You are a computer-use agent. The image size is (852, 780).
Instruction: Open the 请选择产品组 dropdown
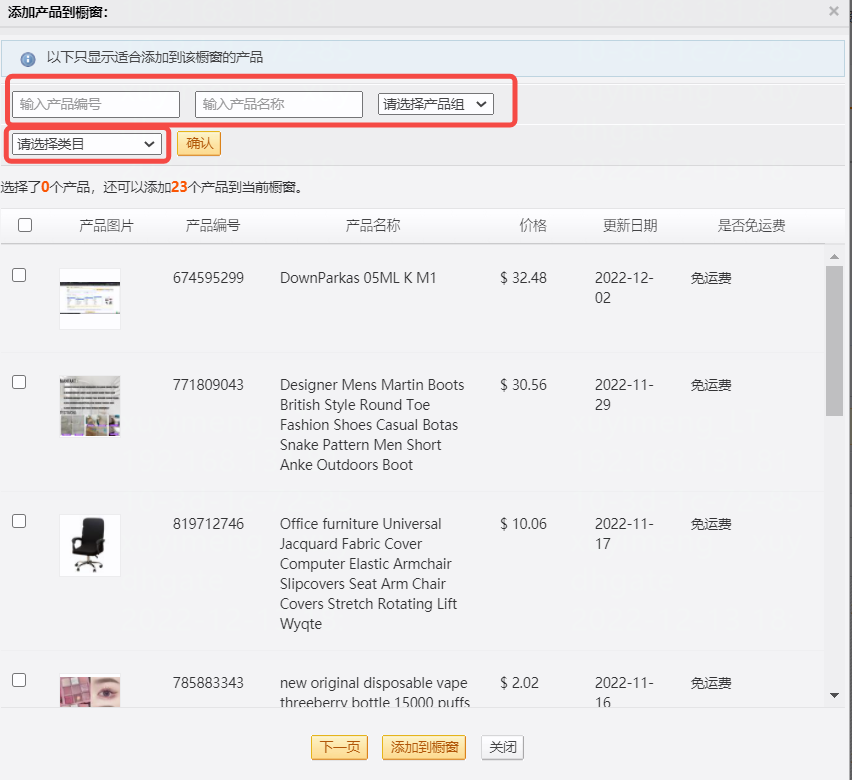(x=436, y=104)
